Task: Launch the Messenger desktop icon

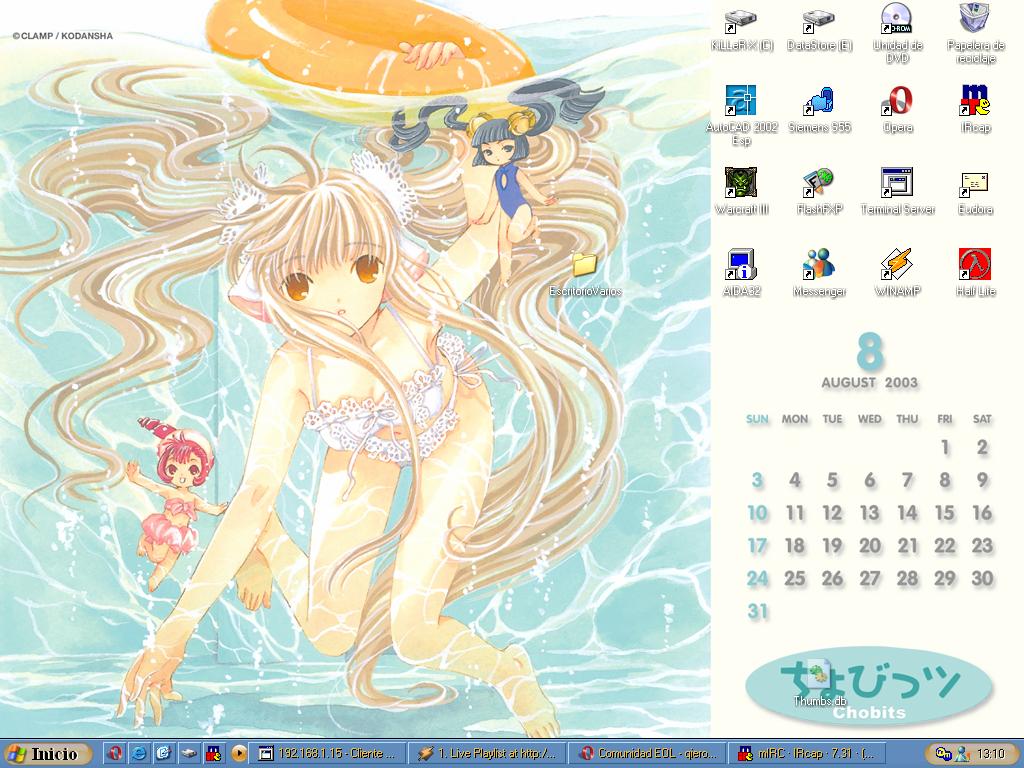Action: pyautogui.click(x=819, y=273)
